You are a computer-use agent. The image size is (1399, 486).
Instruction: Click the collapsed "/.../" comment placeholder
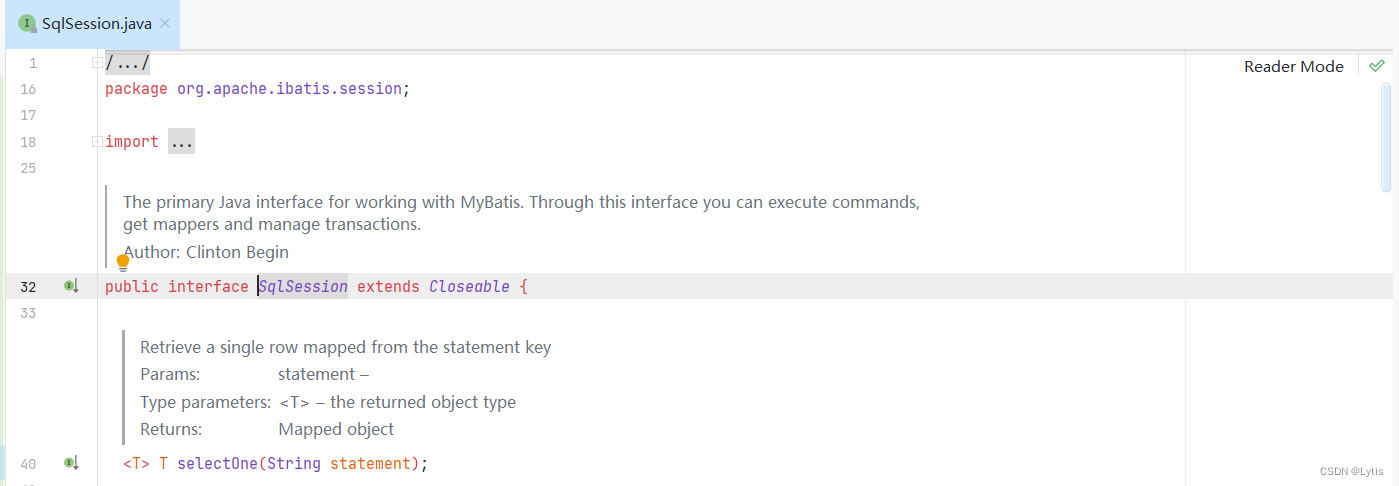click(127, 63)
